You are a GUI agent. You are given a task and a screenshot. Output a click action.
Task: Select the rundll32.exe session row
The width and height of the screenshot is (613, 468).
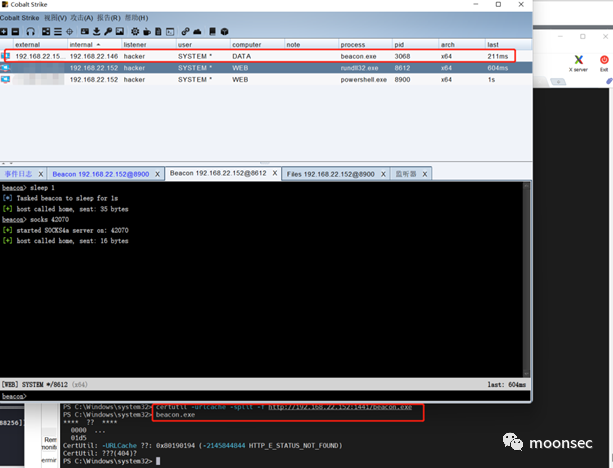click(x=266, y=68)
